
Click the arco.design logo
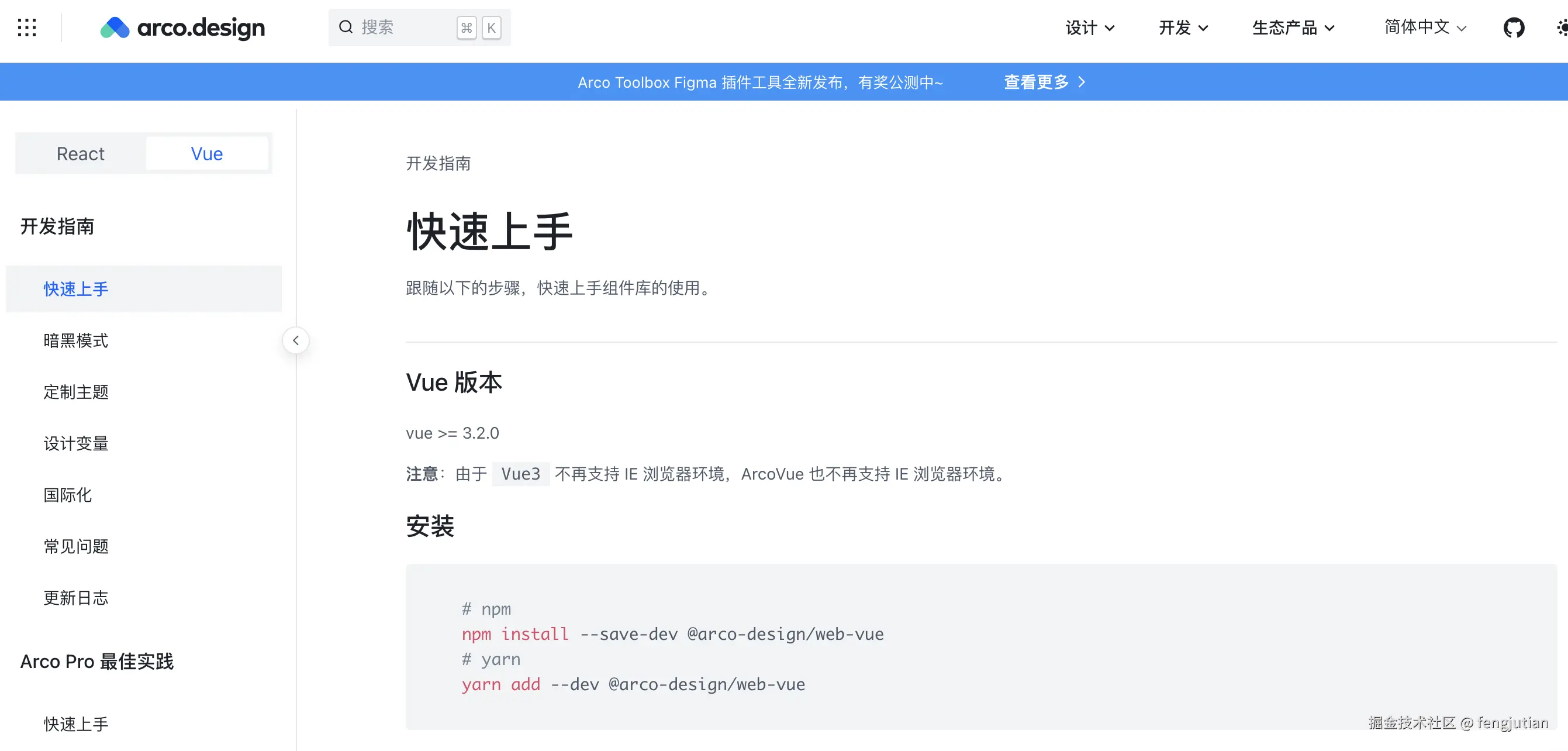(x=182, y=27)
